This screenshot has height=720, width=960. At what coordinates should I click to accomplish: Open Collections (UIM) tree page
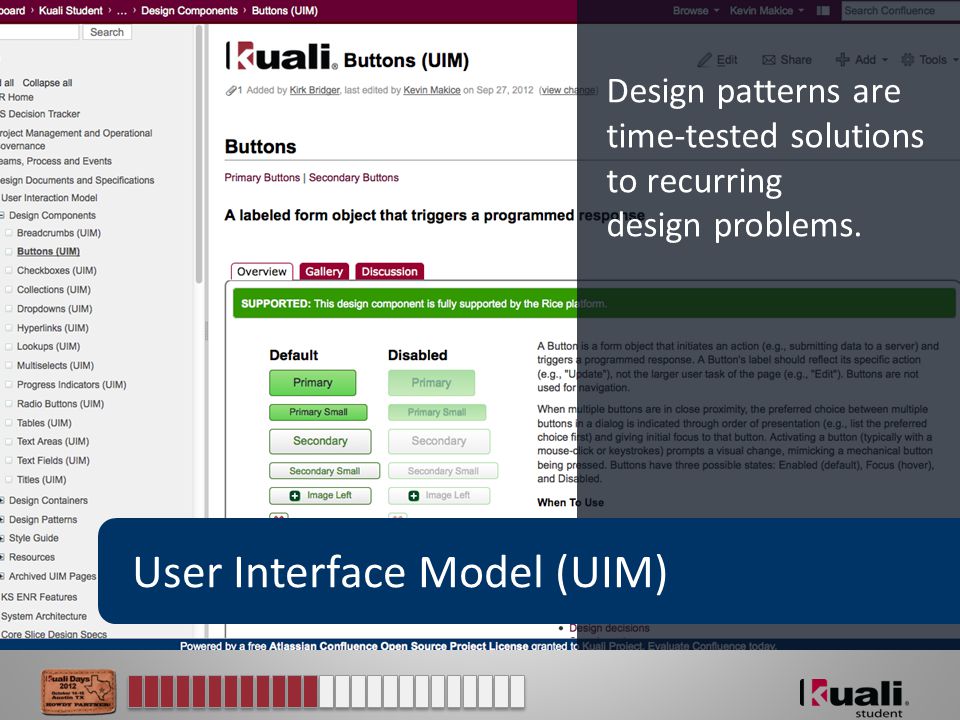coord(54,290)
